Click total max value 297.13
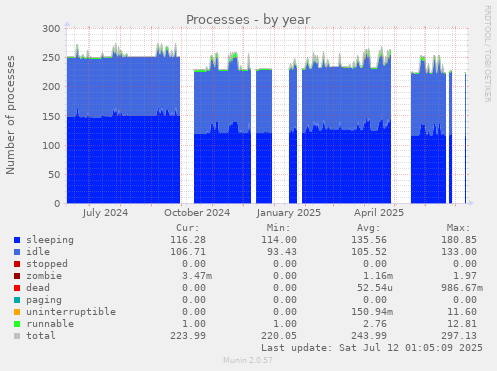Image resolution: width=497 pixels, height=371 pixels. [x=459, y=336]
